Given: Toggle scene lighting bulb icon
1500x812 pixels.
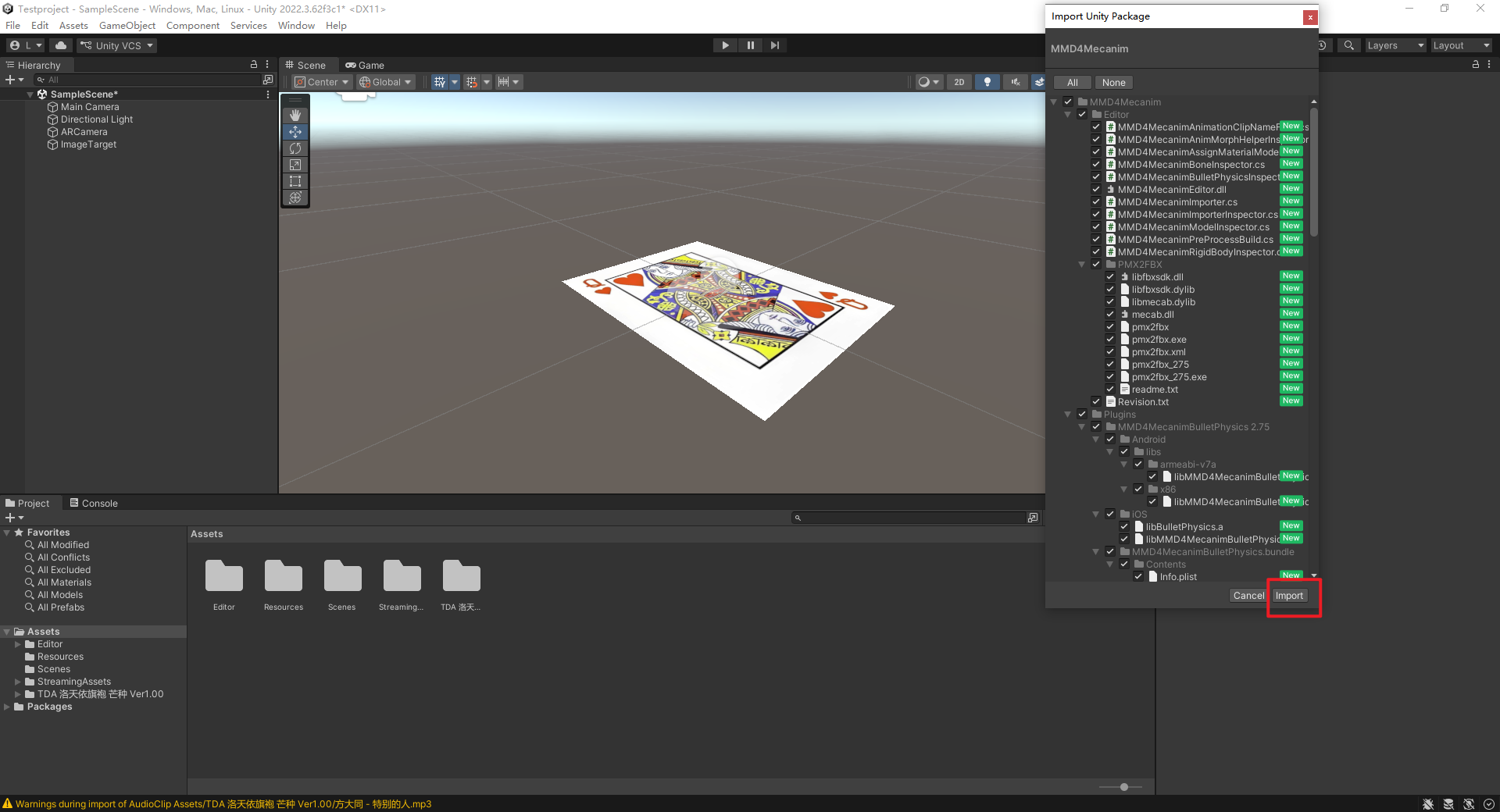Looking at the screenshot, I should tap(987, 82).
